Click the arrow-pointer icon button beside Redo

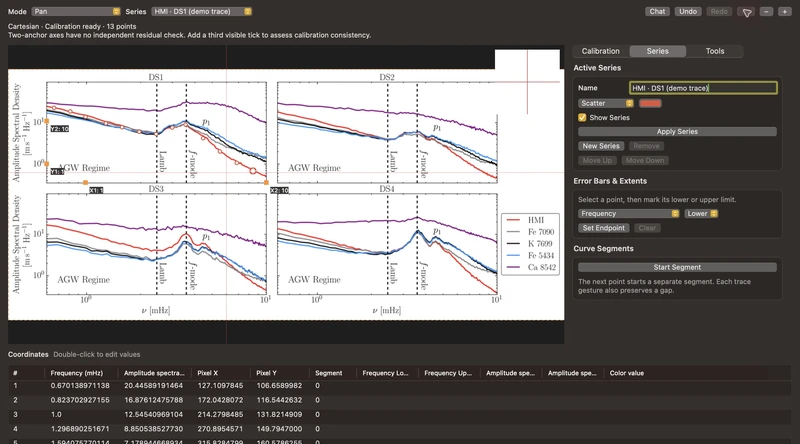click(746, 12)
